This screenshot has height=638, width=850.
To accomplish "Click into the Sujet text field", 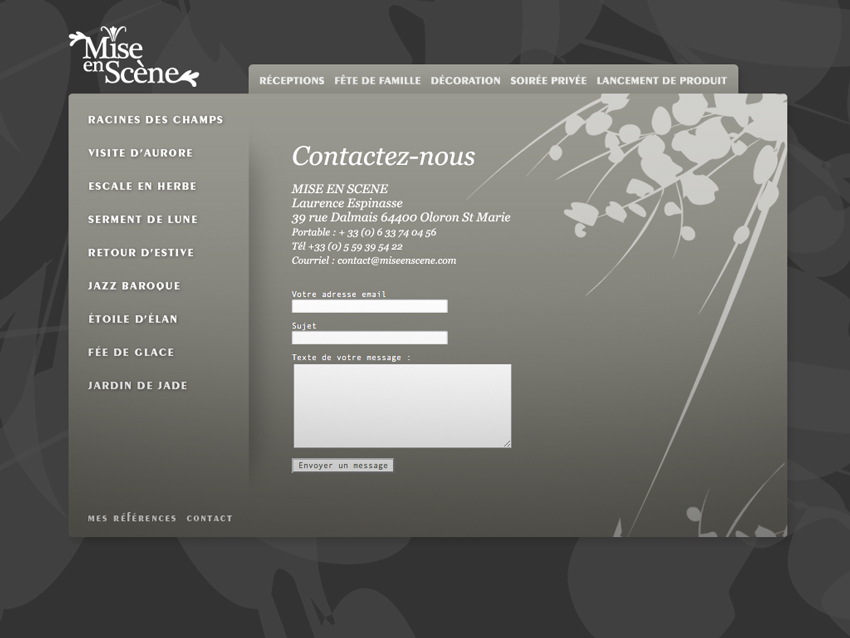I will click(x=369, y=338).
